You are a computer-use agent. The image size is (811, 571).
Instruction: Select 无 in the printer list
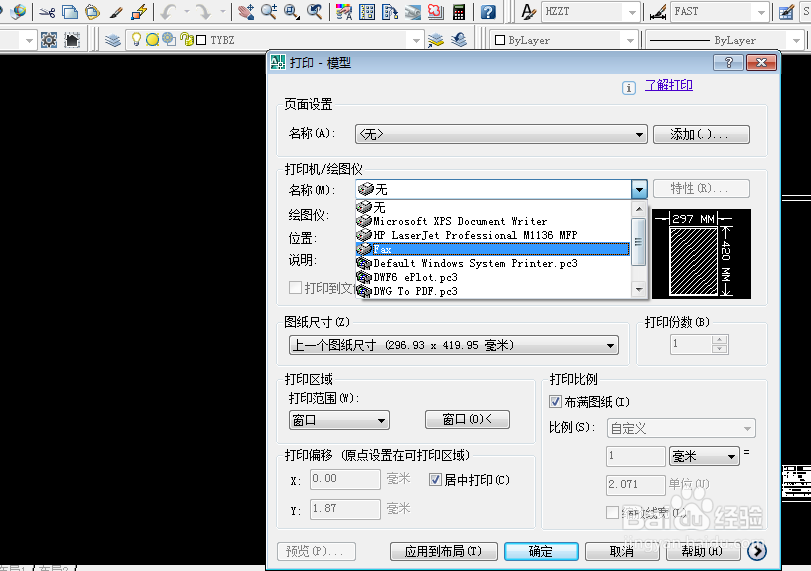493,207
